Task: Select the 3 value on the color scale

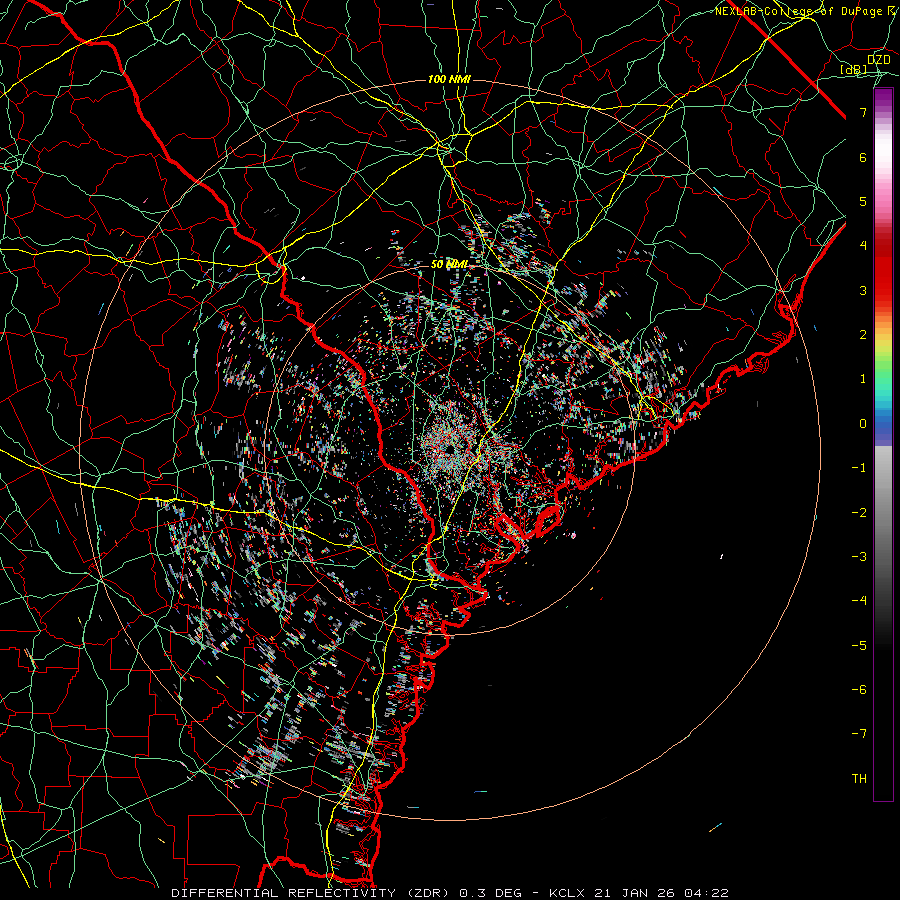Action: click(863, 290)
